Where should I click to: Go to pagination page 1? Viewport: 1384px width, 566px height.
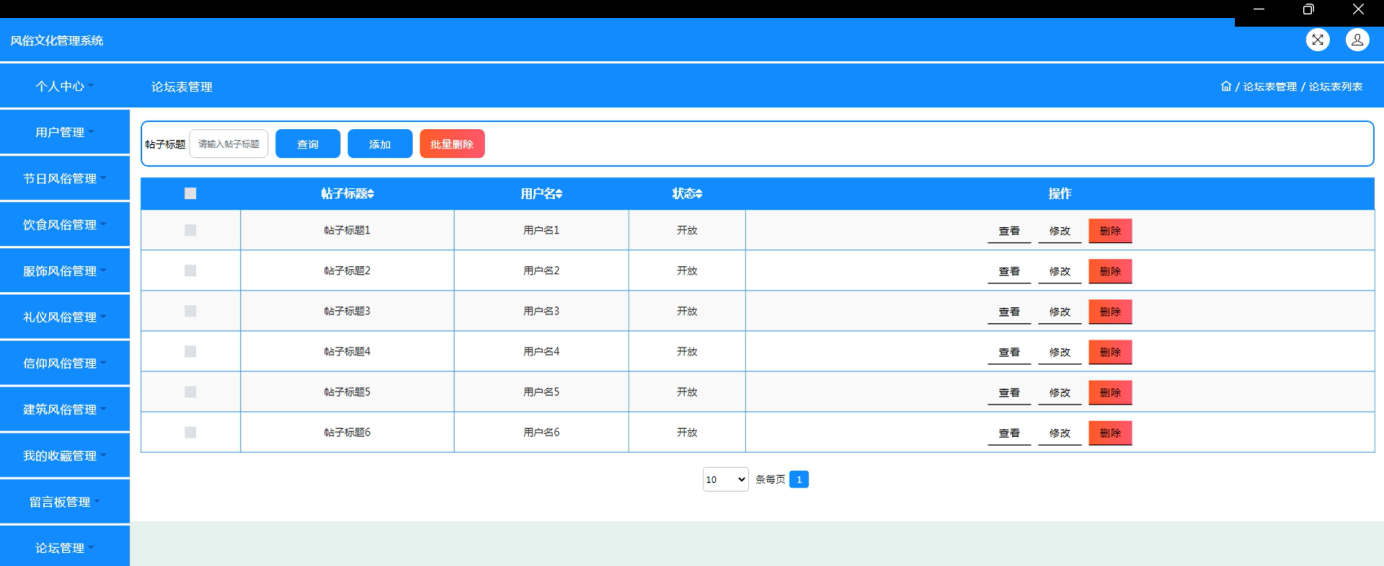(799, 480)
